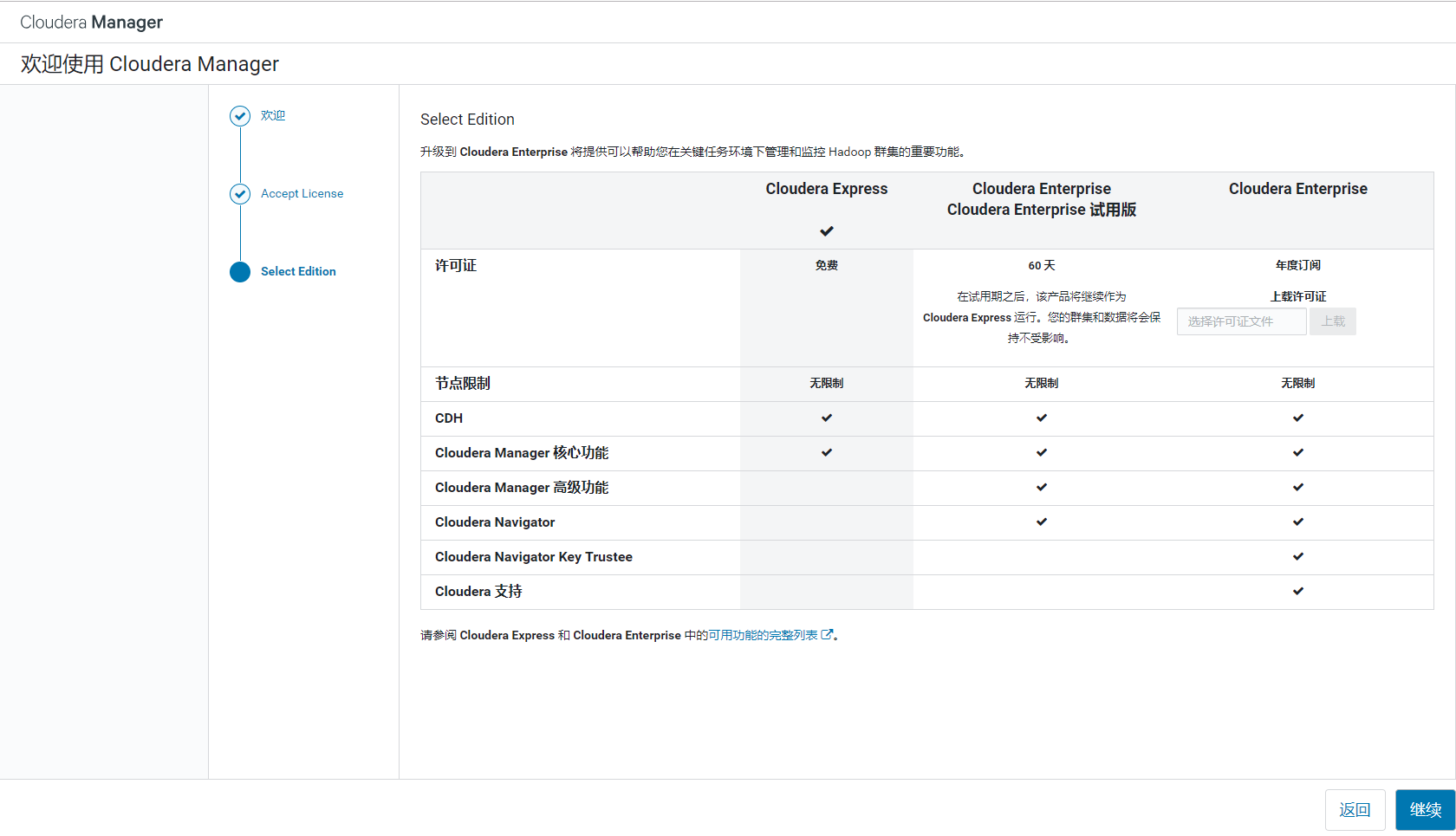The height and width of the screenshot is (836, 1456).
Task: Click 核心功能 checkmark in Cloudera Enterprise column
Action: pos(1298,452)
